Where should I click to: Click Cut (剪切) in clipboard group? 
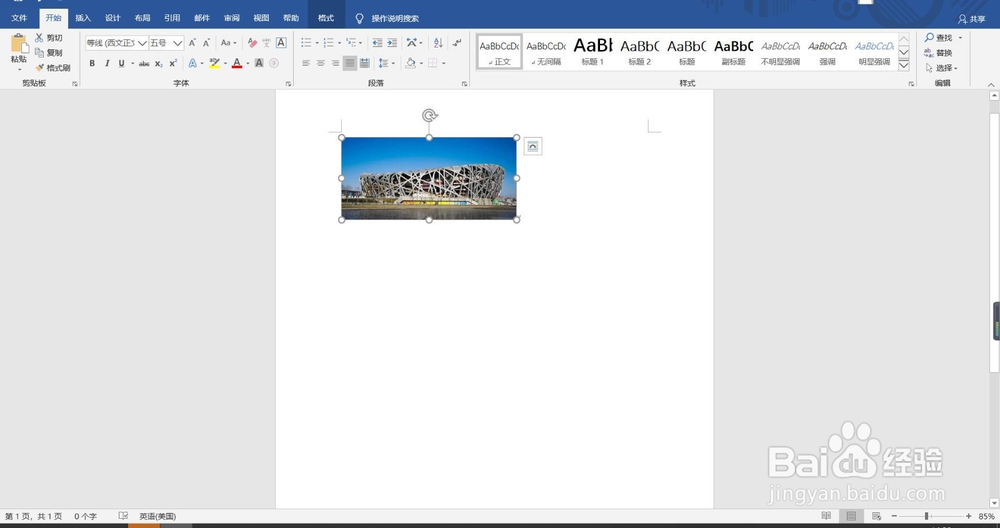pos(48,38)
